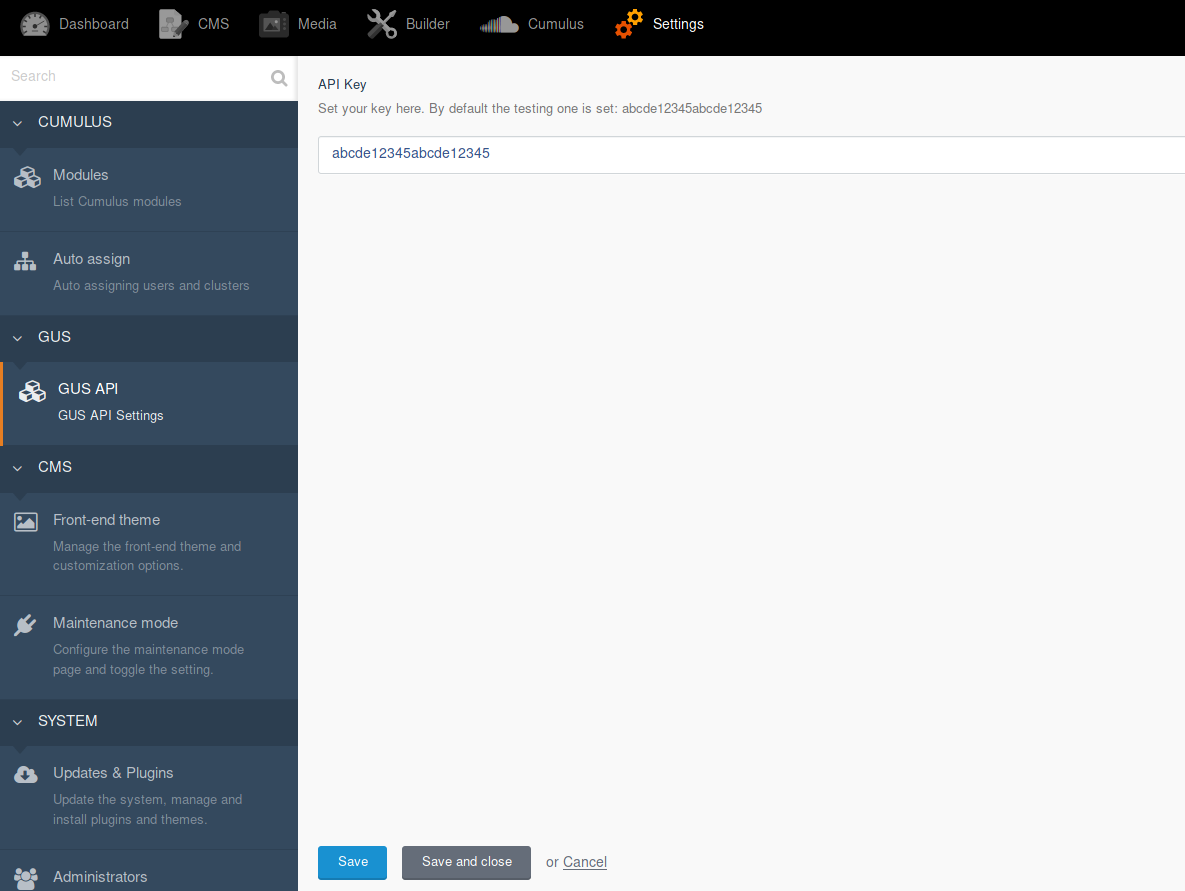Open Auto assign settings entry

(149, 273)
